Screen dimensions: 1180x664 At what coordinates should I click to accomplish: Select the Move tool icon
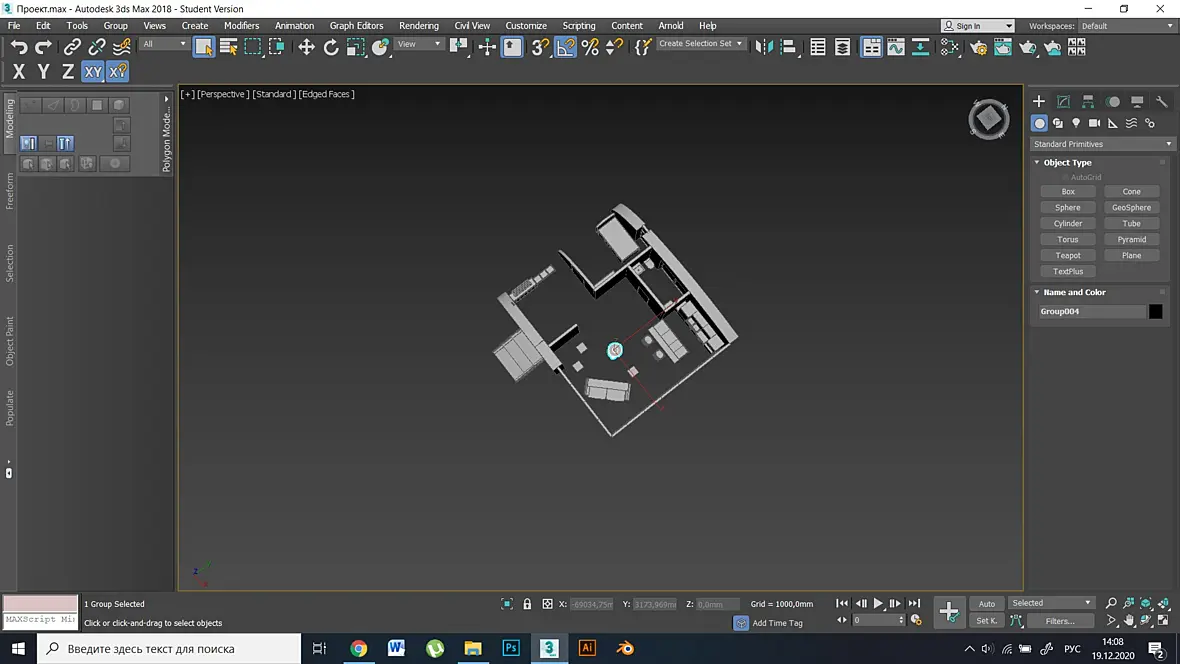point(306,47)
